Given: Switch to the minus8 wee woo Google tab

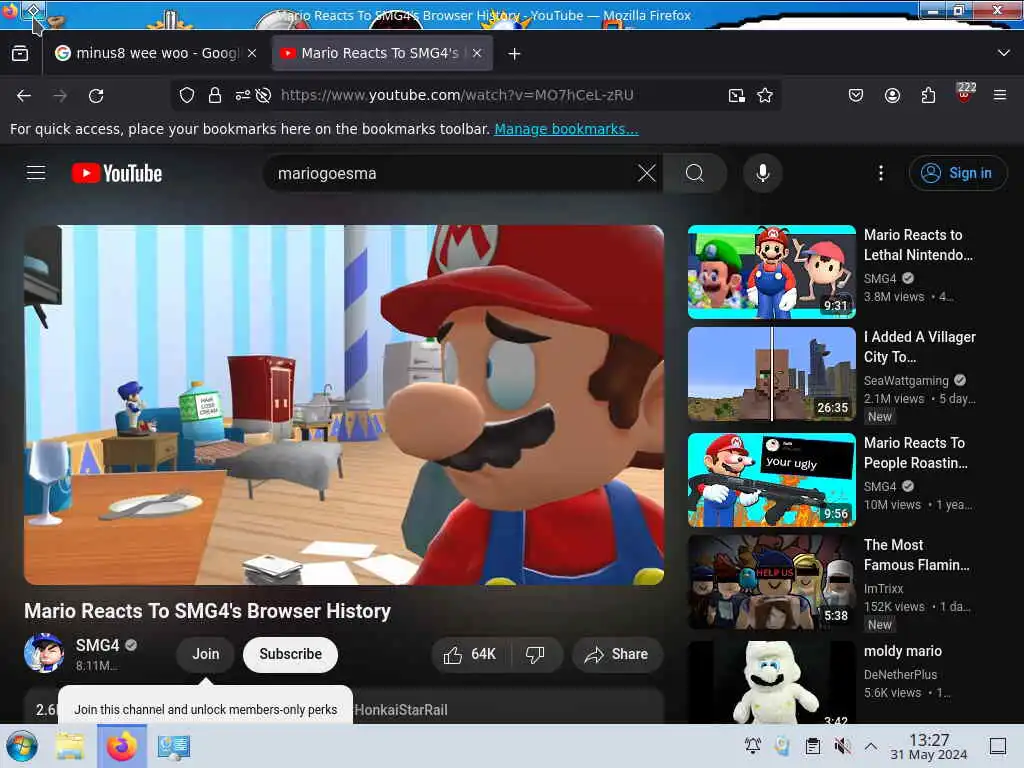Looking at the screenshot, I should pos(156,54).
